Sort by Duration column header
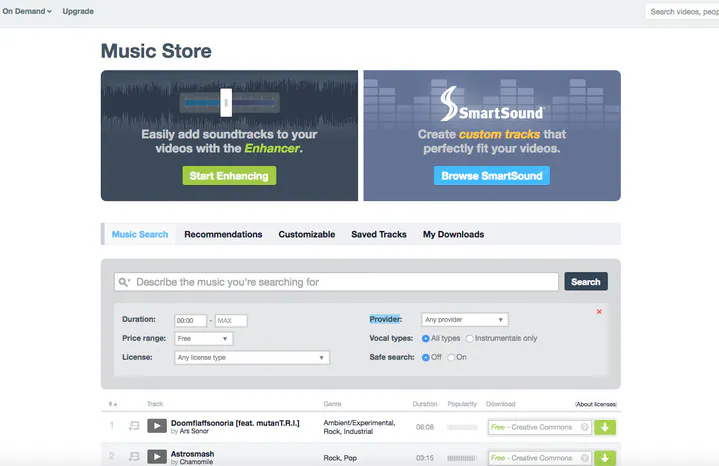Screen dimensions: 719x466 pos(425,404)
